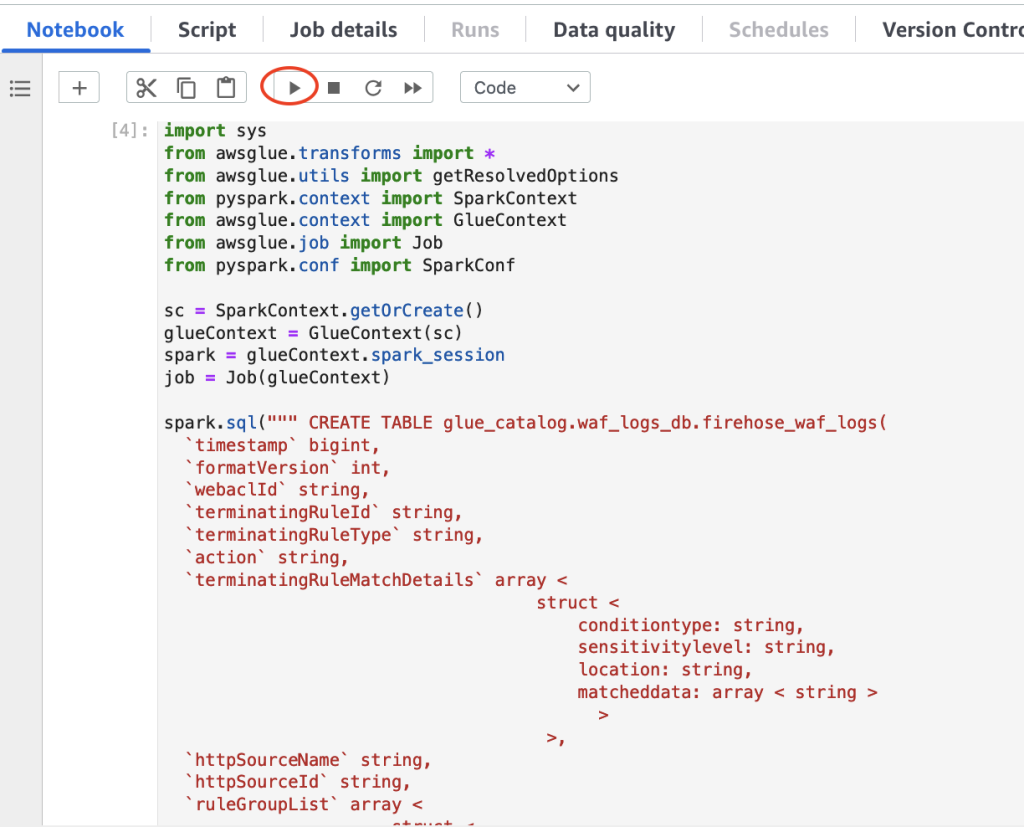
Task: Click the `httpSourceName` string line
Action: point(308,760)
